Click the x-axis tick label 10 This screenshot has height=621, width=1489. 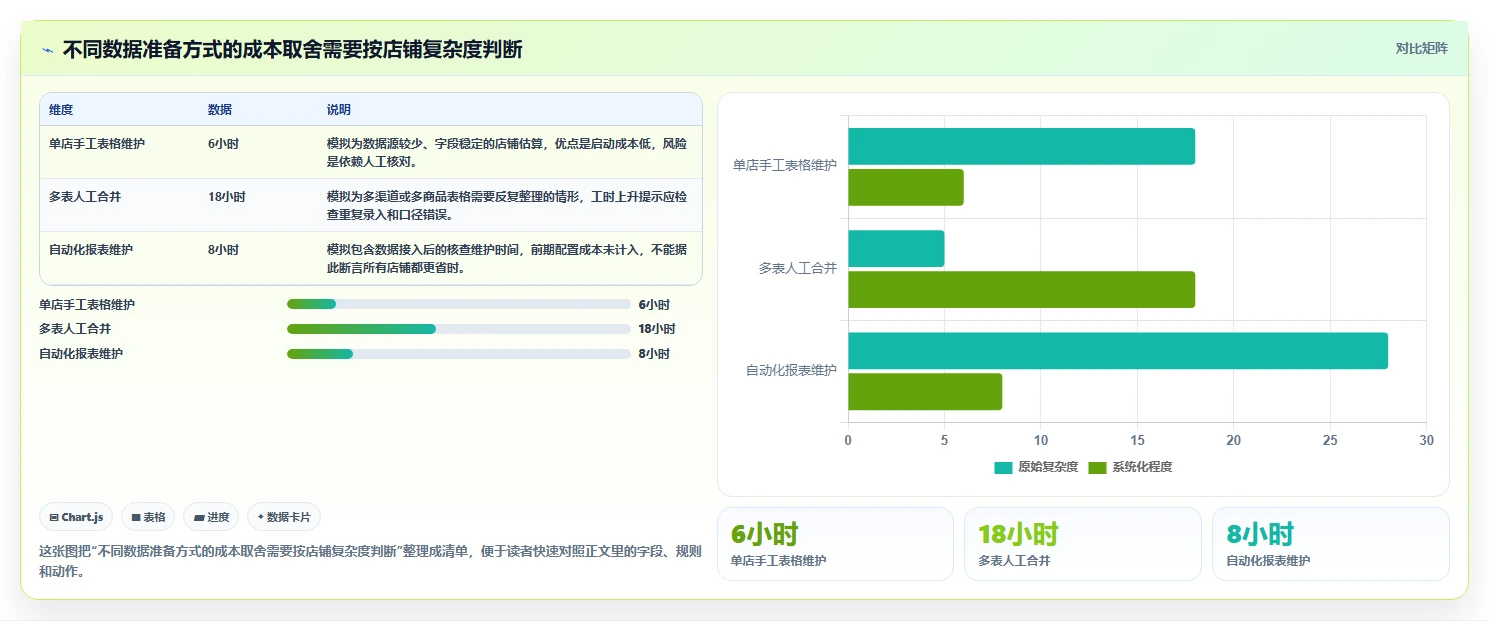click(x=1040, y=440)
